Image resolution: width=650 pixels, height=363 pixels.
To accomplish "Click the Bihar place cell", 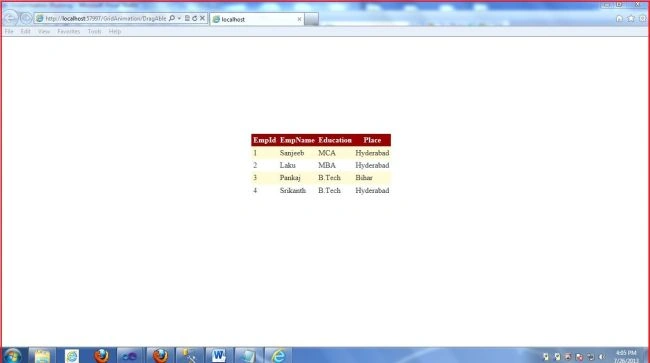I will (364, 178).
